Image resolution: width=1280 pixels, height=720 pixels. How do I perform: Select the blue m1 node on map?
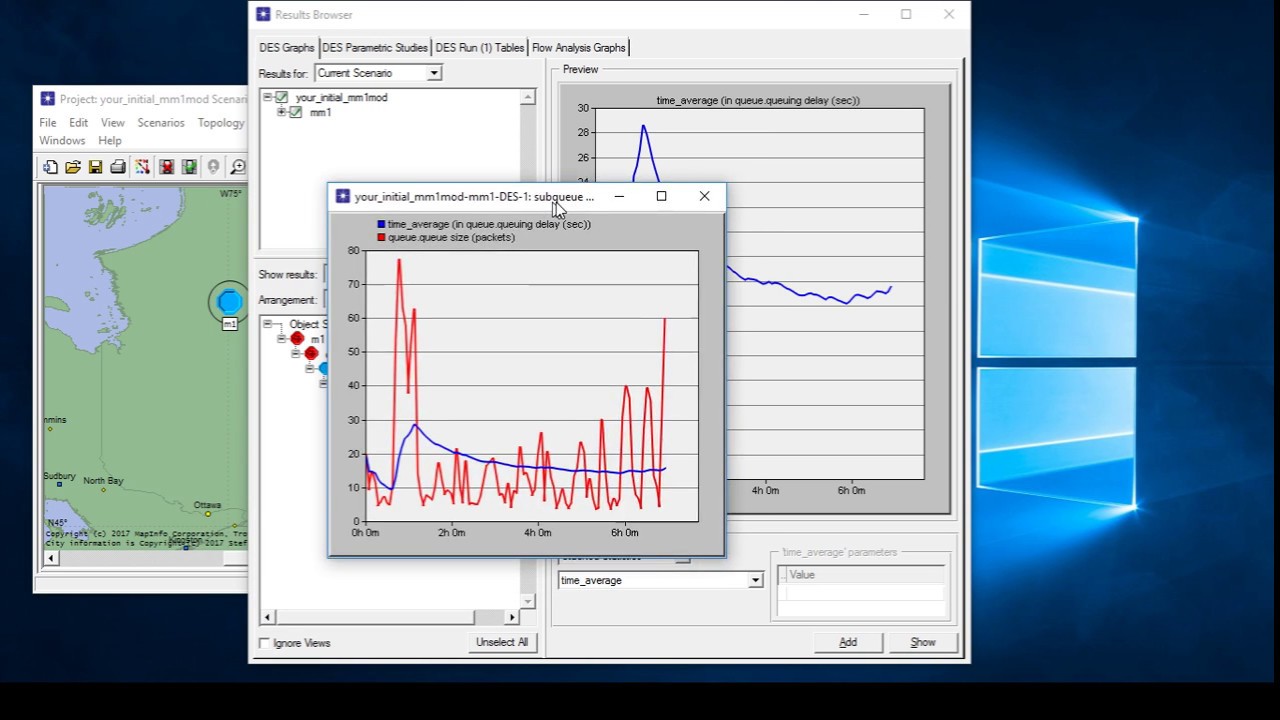pyautogui.click(x=229, y=301)
